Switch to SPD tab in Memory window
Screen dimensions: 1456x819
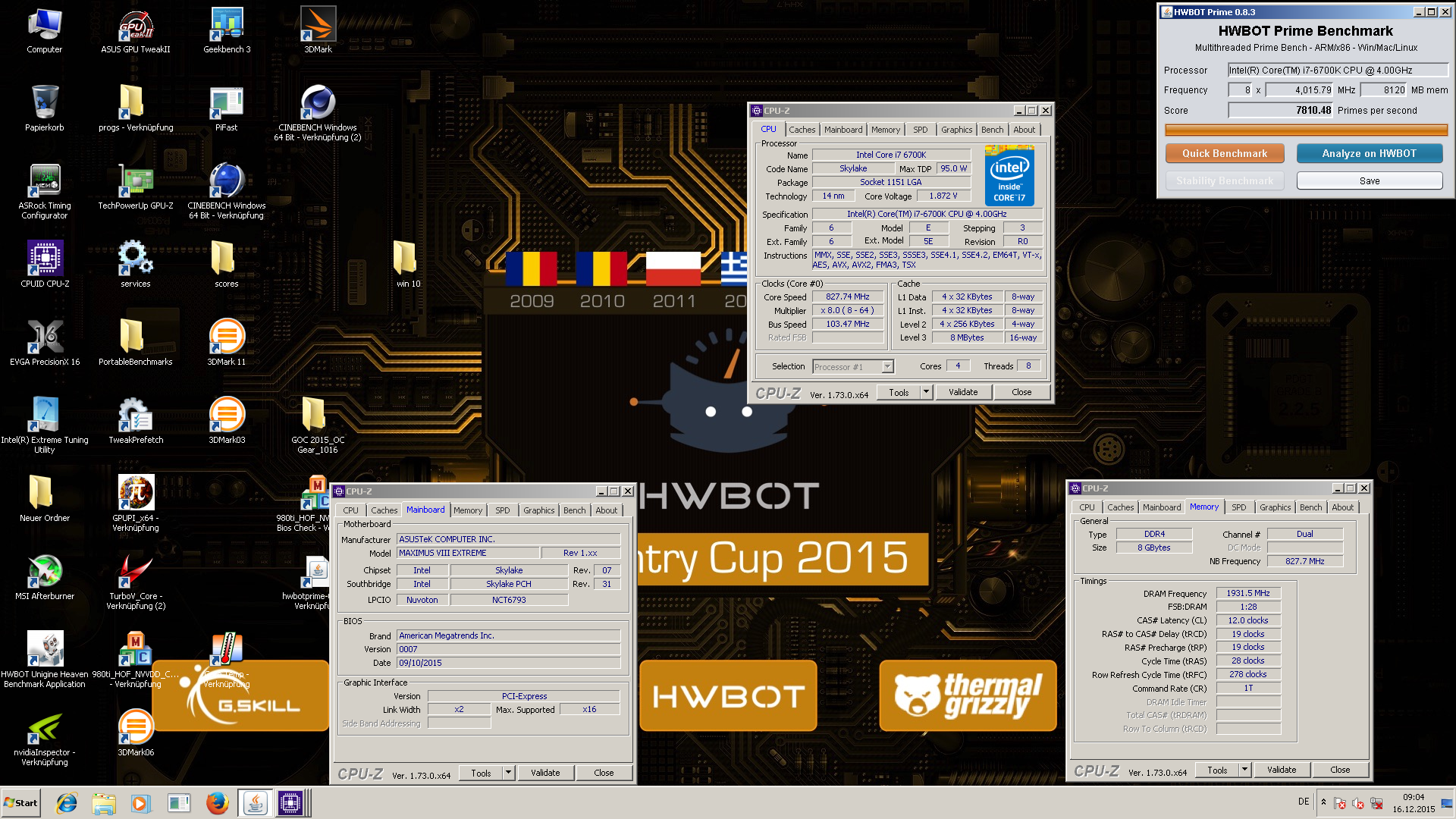1238,507
